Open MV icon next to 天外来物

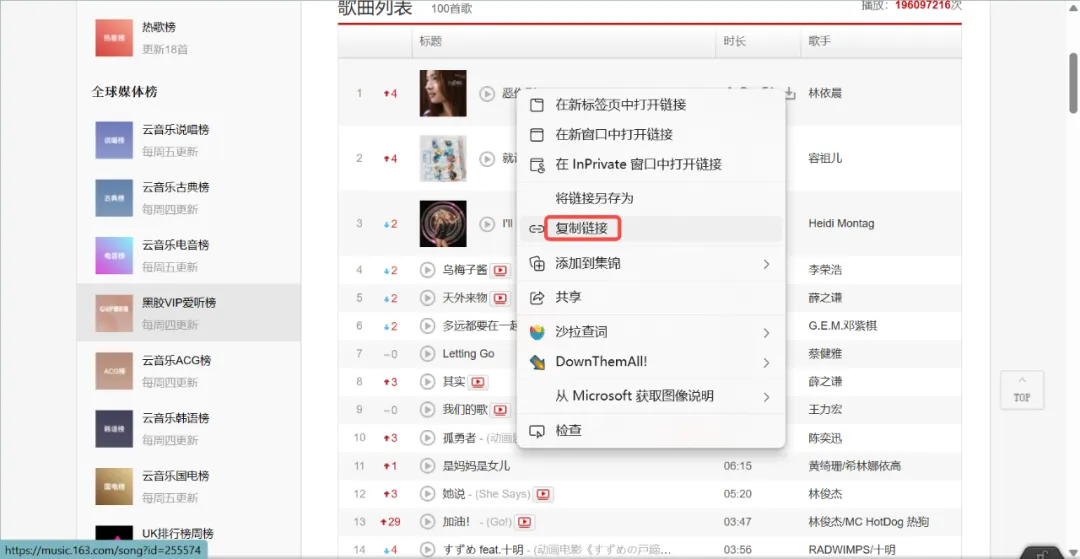pyautogui.click(x=501, y=298)
